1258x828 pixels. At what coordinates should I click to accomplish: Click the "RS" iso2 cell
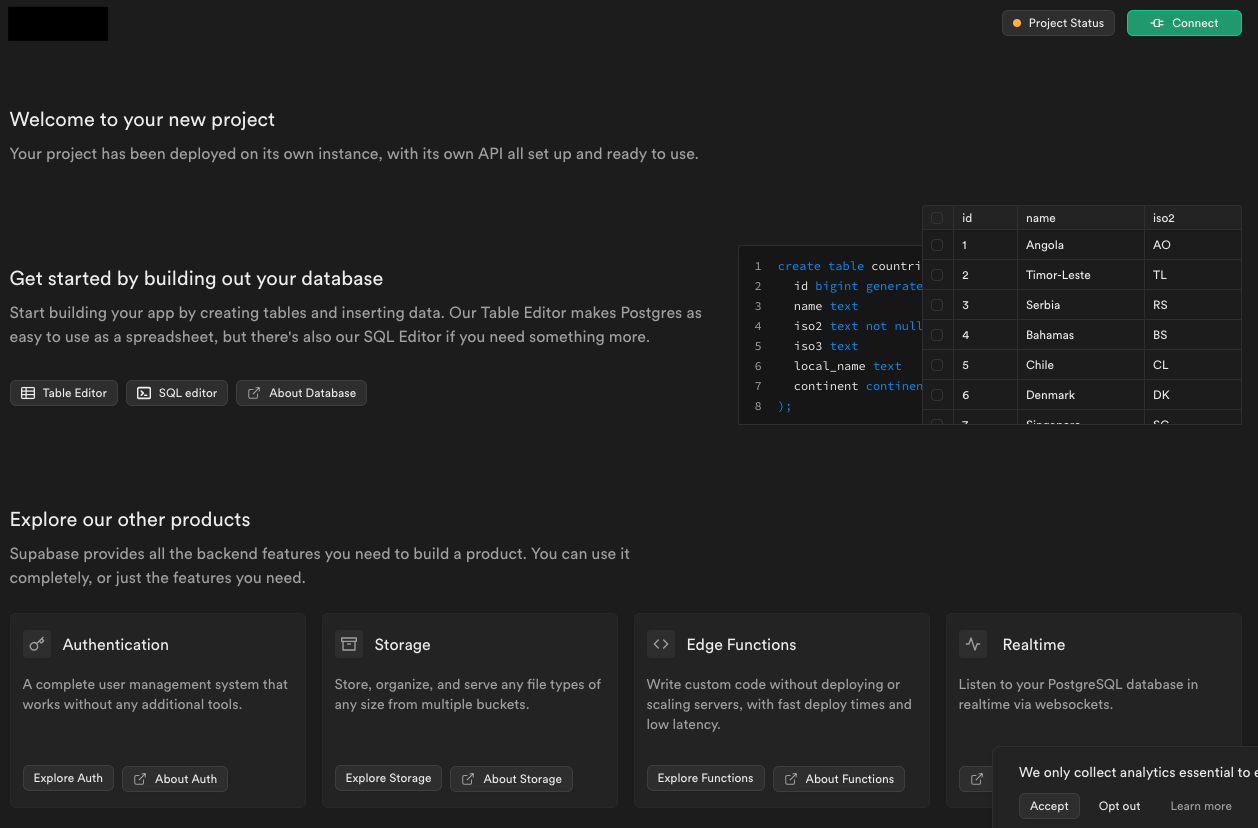click(1193, 305)
